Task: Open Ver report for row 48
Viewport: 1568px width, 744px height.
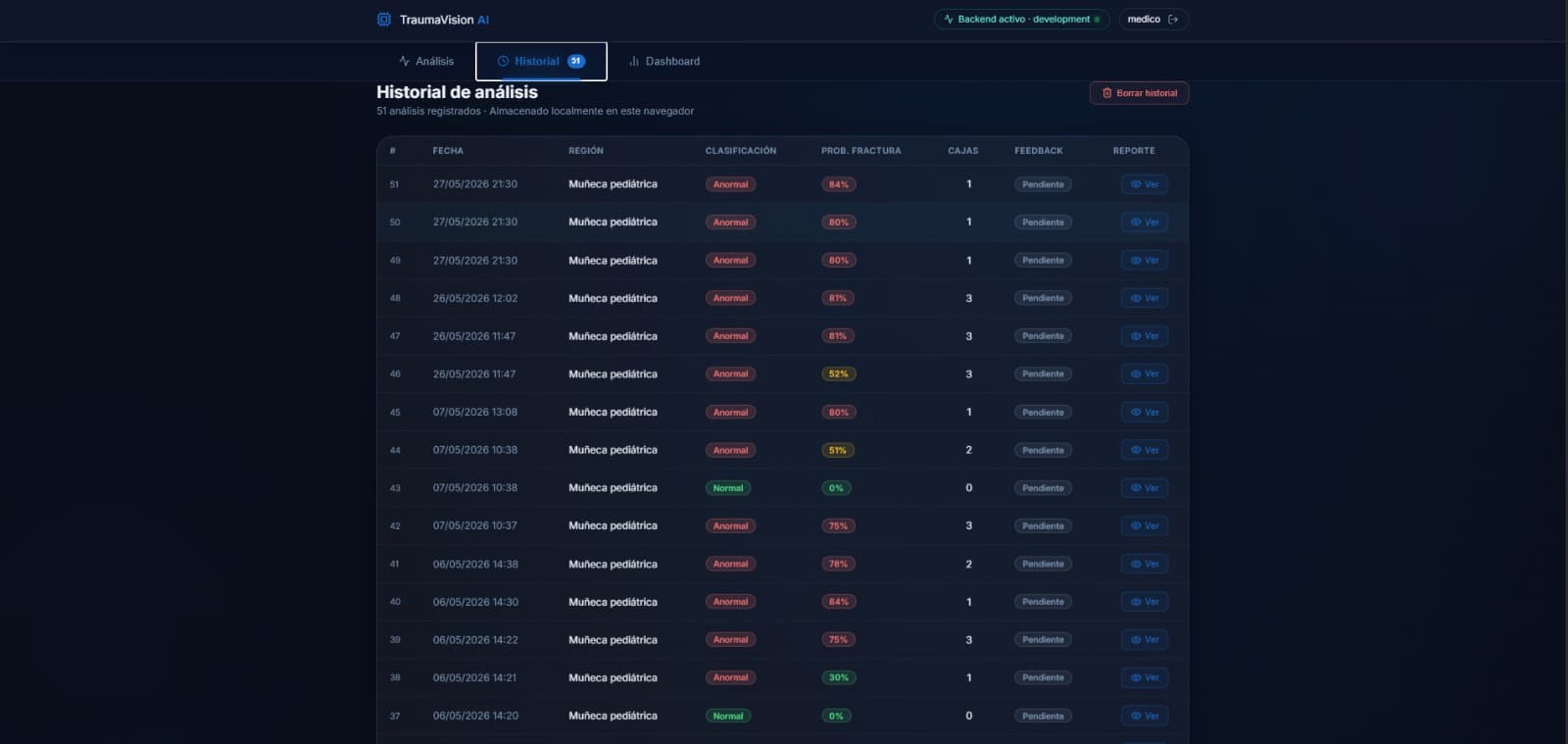Action: (1145, 298)
